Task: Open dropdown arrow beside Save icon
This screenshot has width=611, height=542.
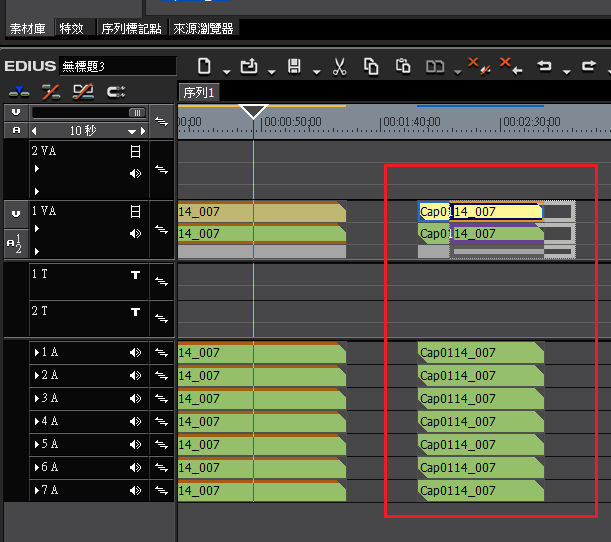Action: [x=315, y=71]
